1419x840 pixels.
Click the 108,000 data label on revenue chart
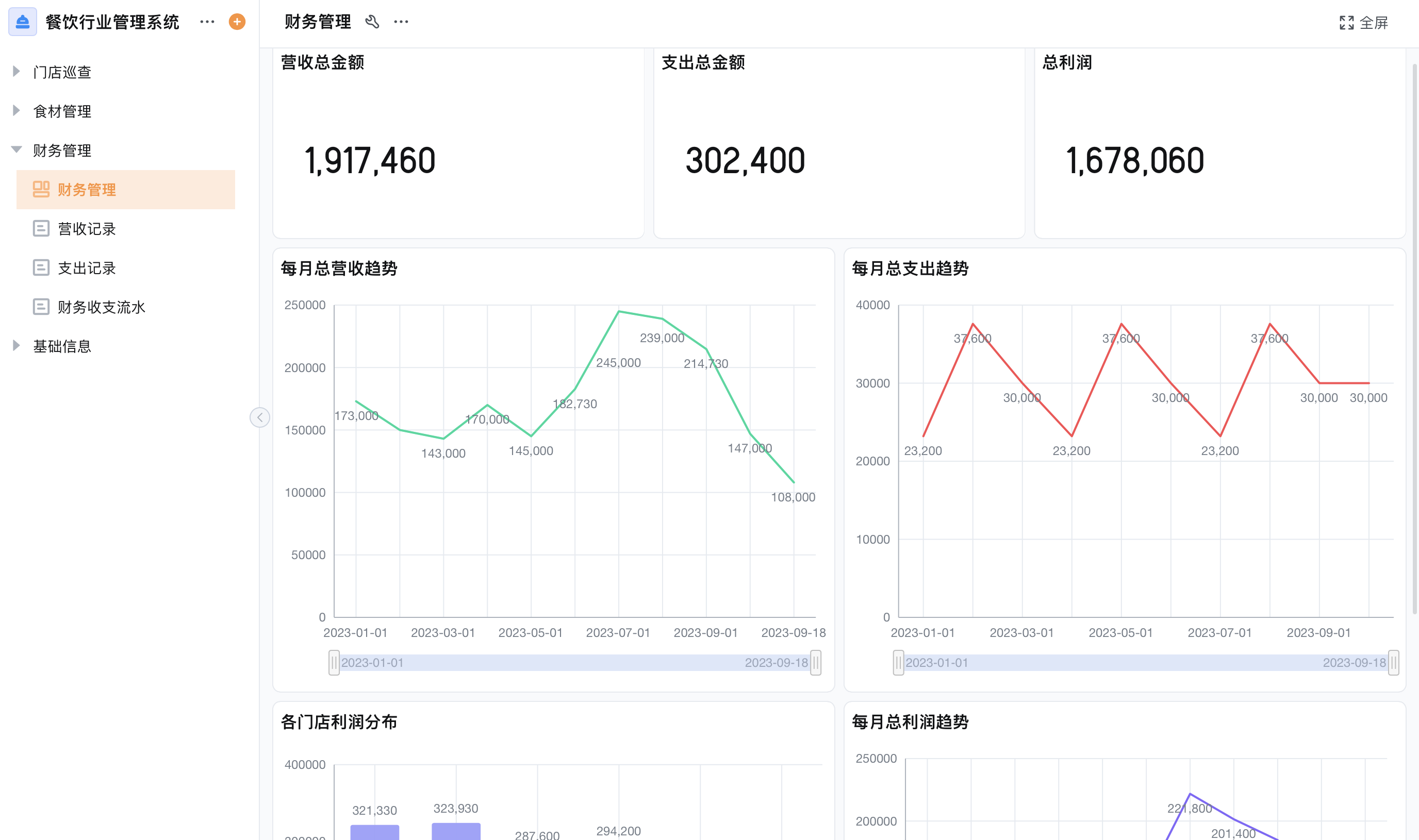point(794,497)
